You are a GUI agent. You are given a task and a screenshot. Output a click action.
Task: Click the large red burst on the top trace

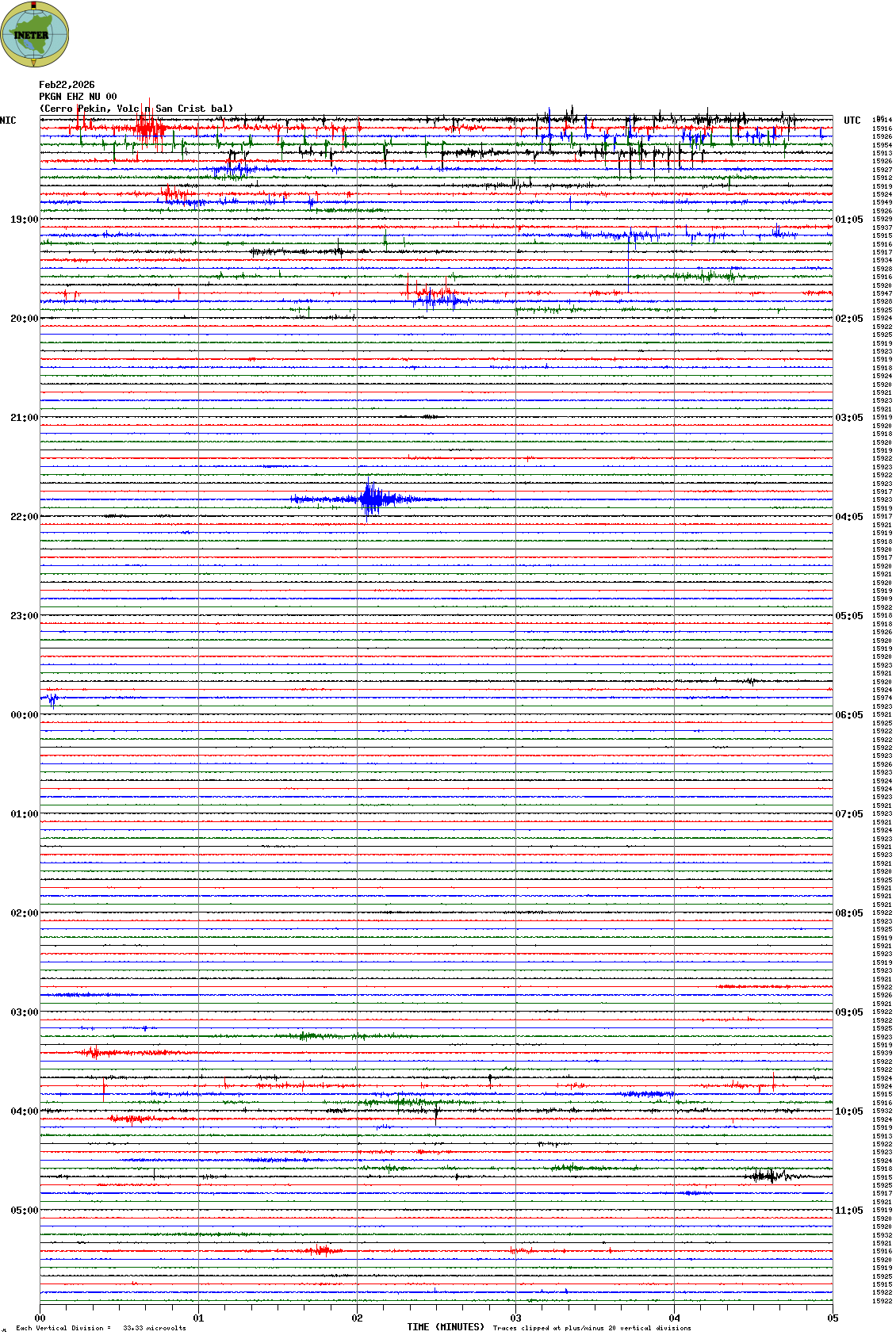coord(146,126)
